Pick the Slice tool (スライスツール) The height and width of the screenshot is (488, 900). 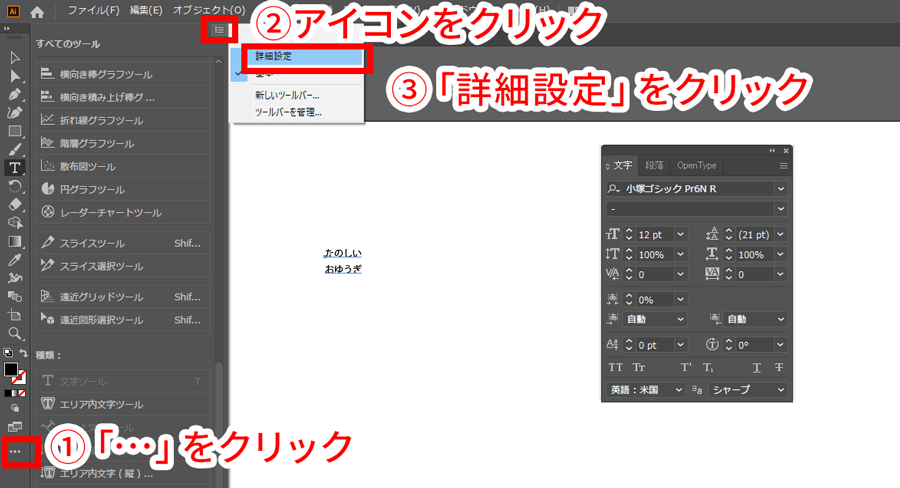[123, 243]
